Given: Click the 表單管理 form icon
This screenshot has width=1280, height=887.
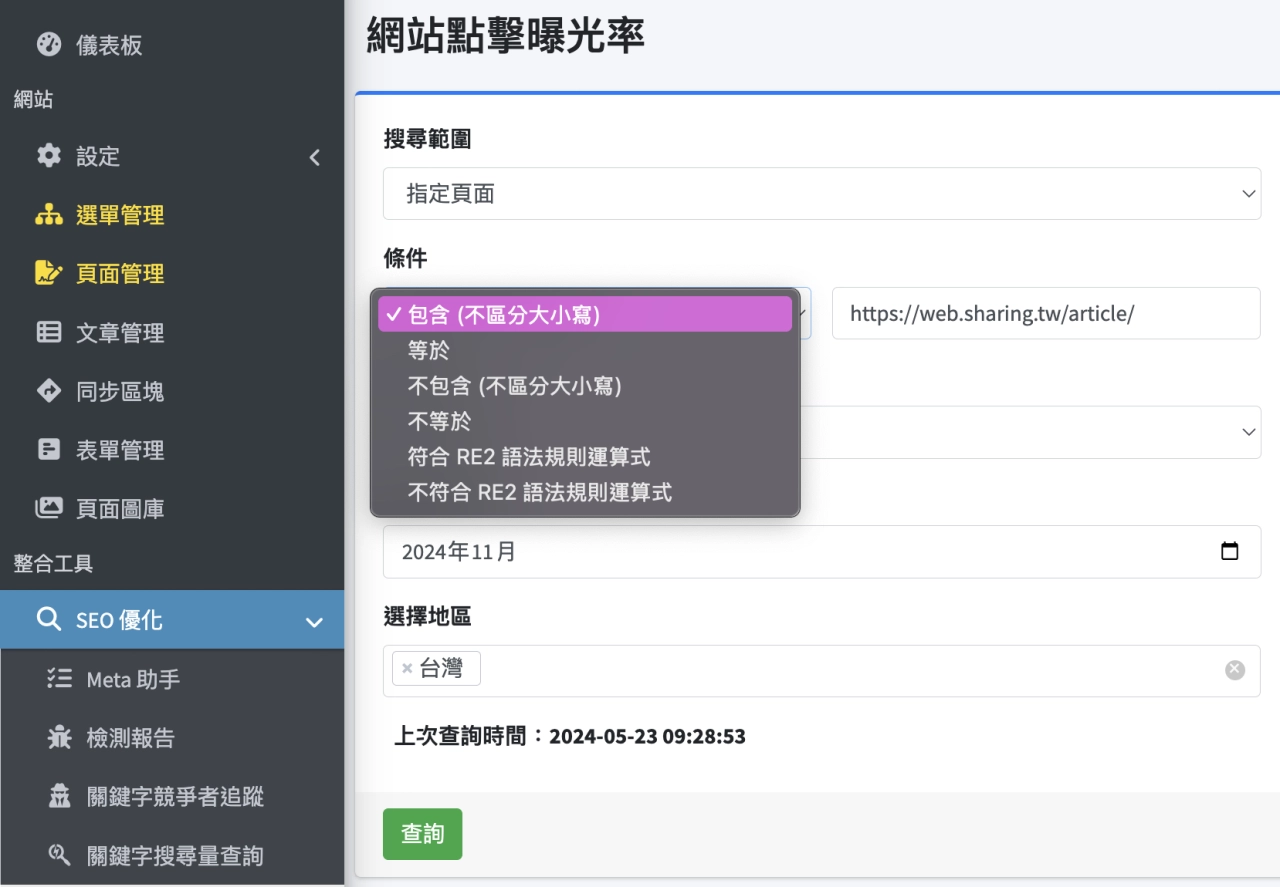Looking at the screenshot, I should pos(48,450).
